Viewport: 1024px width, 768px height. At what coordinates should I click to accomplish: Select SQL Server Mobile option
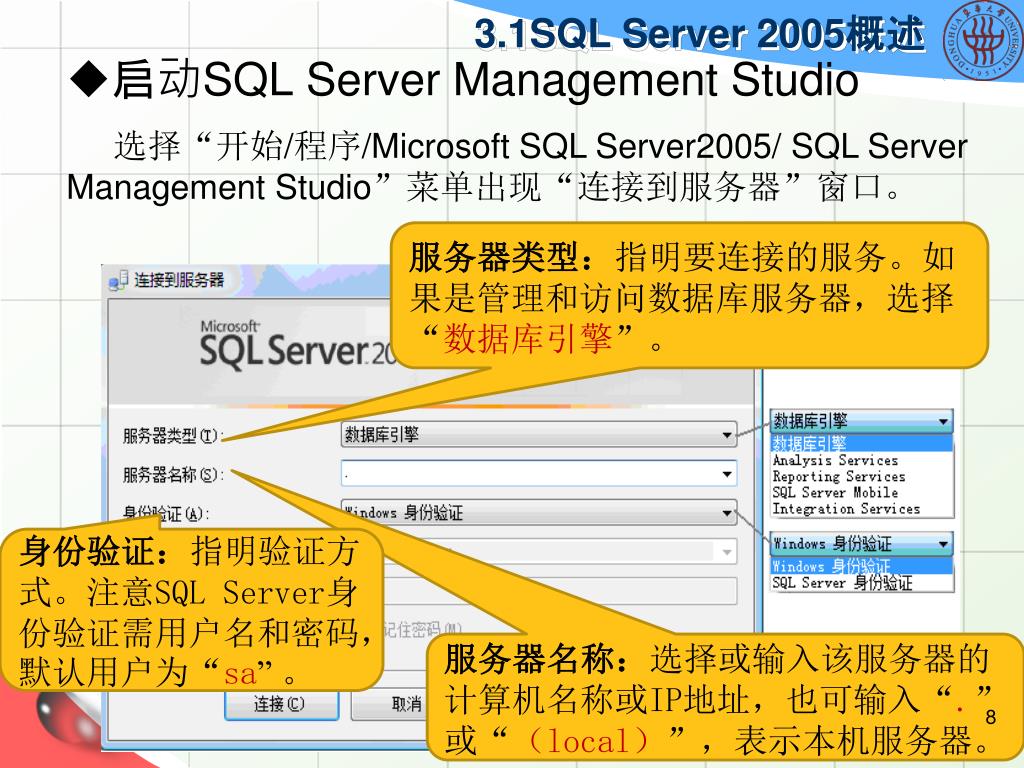[835, 492]
